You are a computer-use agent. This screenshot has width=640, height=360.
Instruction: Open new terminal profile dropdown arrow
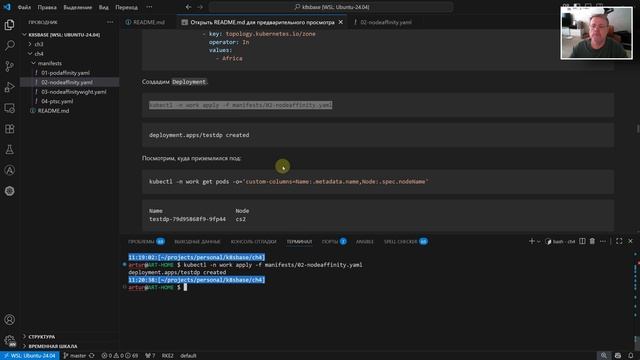(539, 242)
